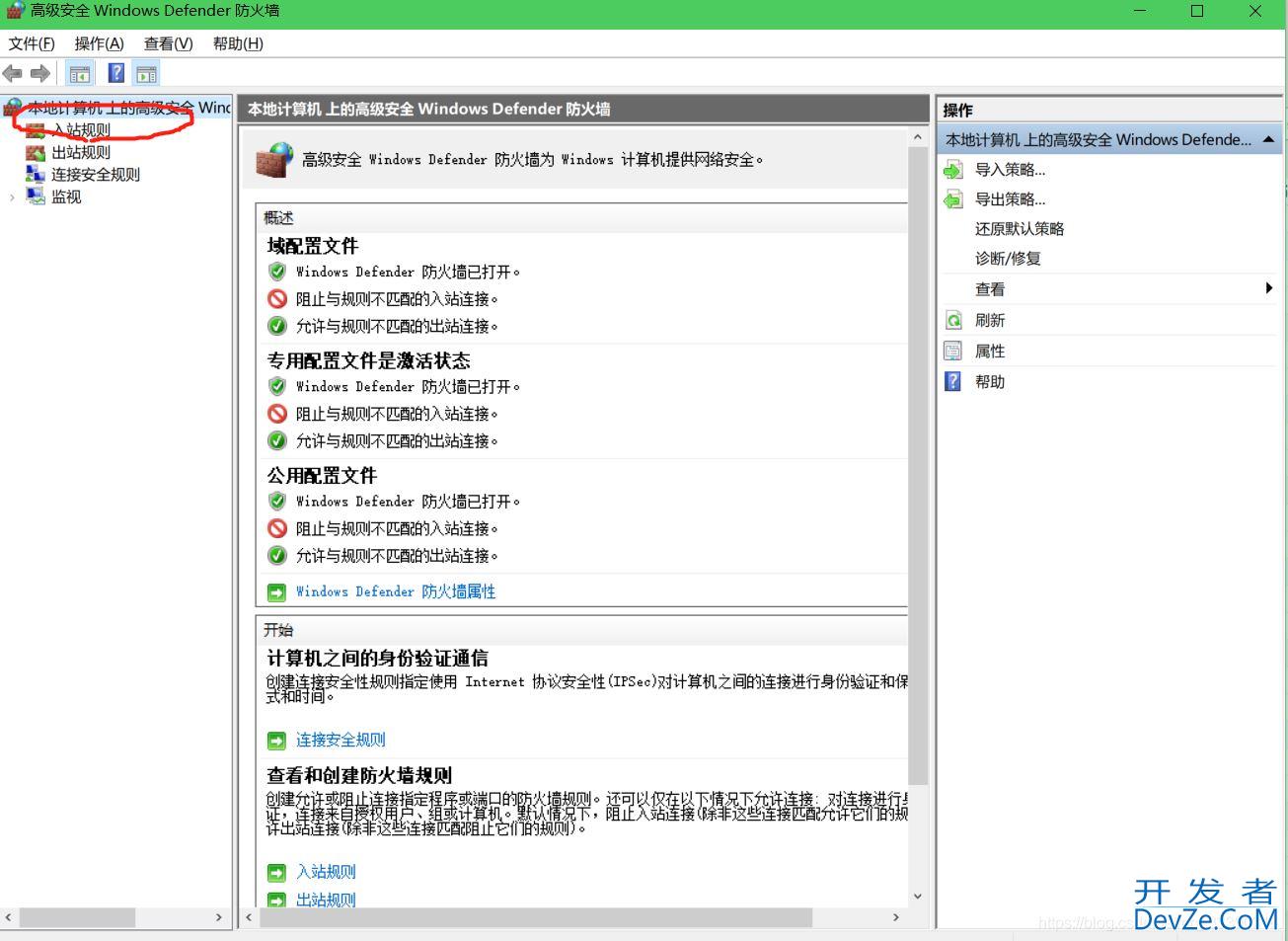Toggle the console tree pane toolbar icon
Viewport: 1288px width, 941px height.
[80, 73]
